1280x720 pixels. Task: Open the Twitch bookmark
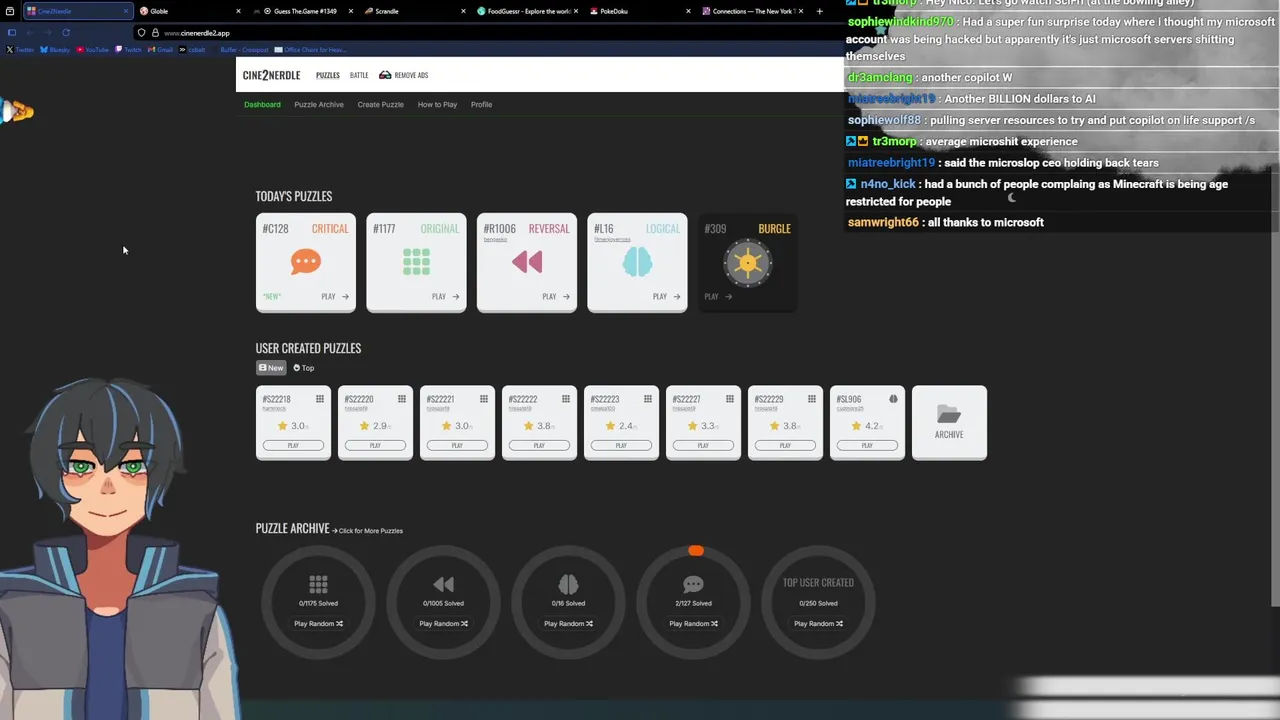click(x=129, y=49)
